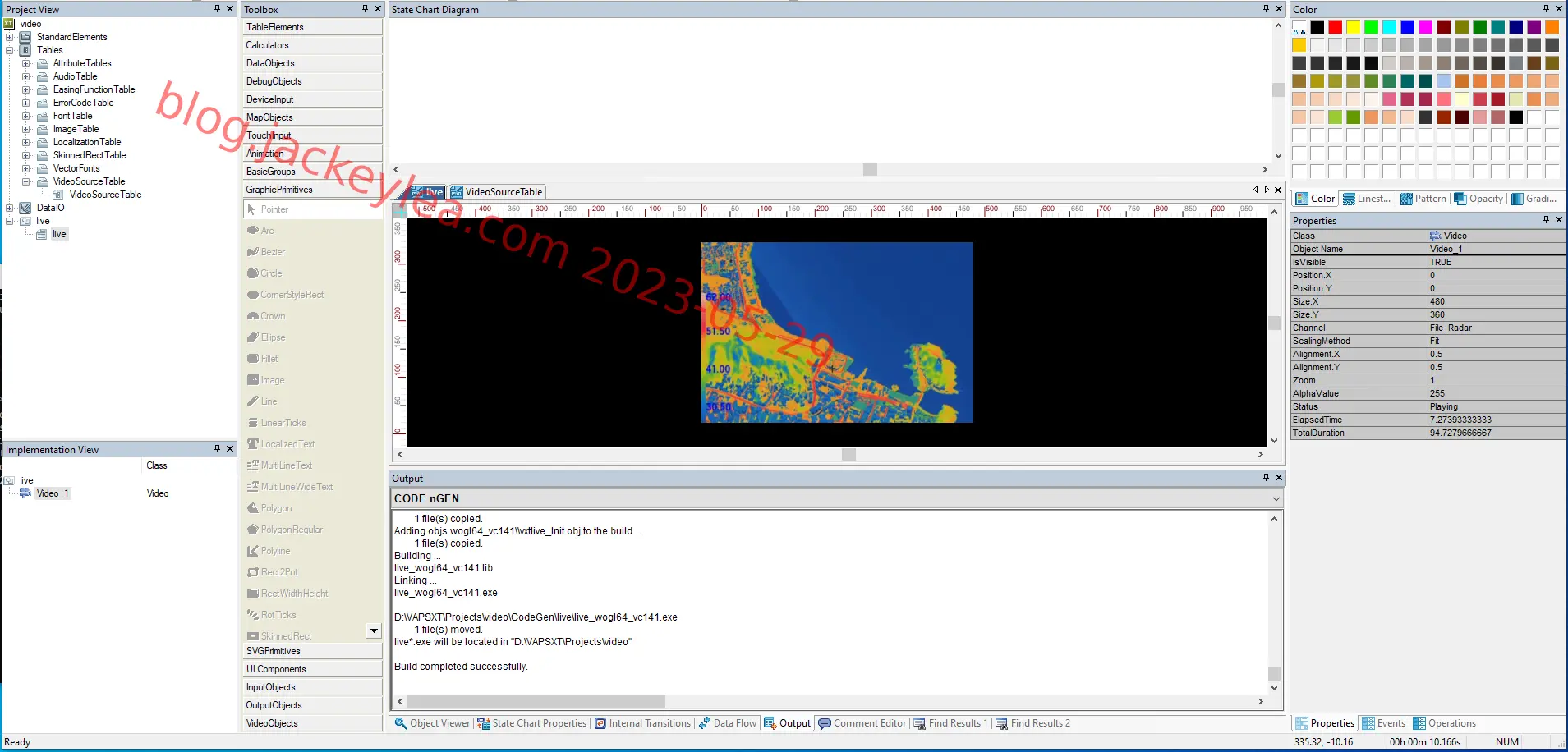Select the Events tab icon
The image size is (1568, 752).
1368,723
